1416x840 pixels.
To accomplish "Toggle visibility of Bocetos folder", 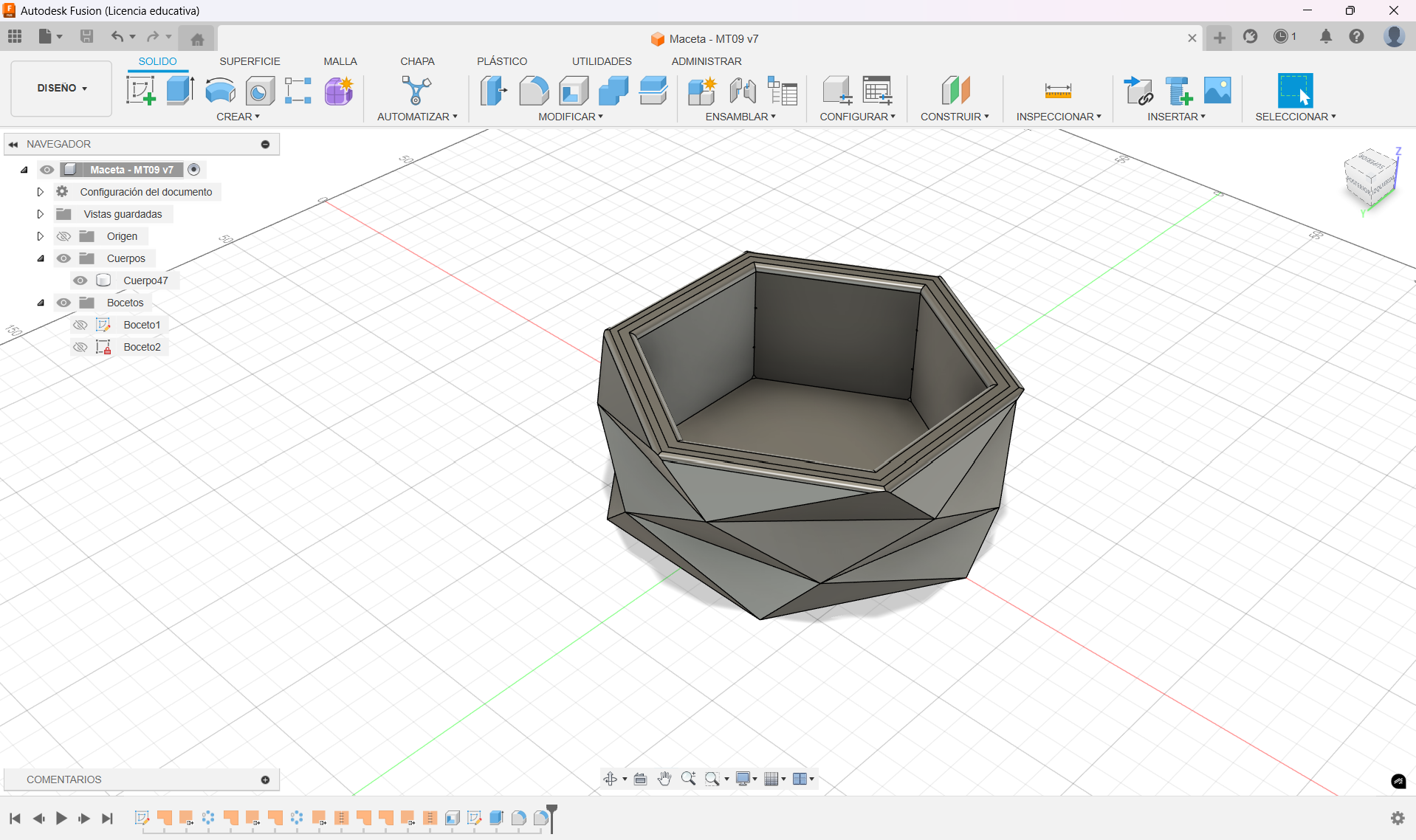I will click(64, 303).
